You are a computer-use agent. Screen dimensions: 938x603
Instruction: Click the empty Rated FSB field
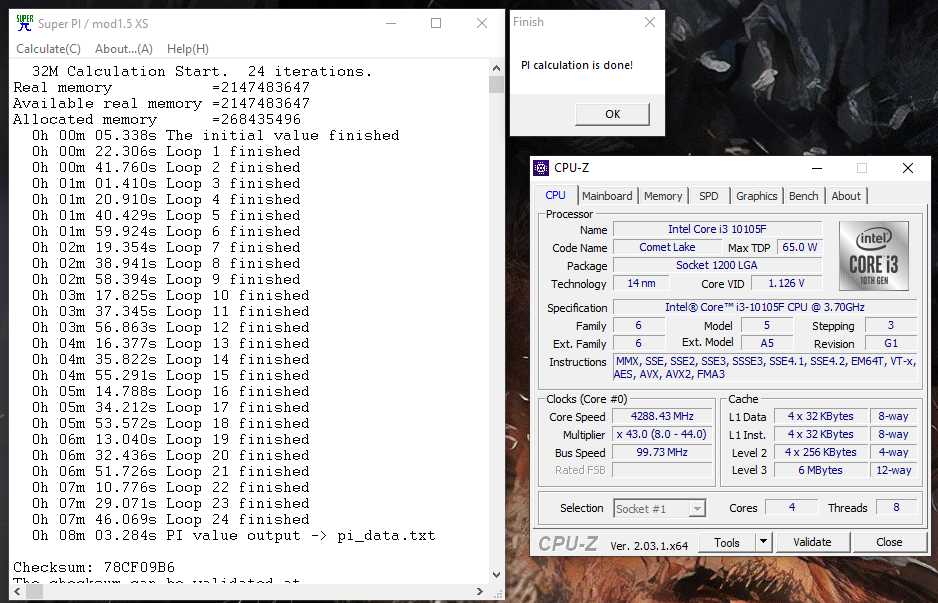click(662, 470)
